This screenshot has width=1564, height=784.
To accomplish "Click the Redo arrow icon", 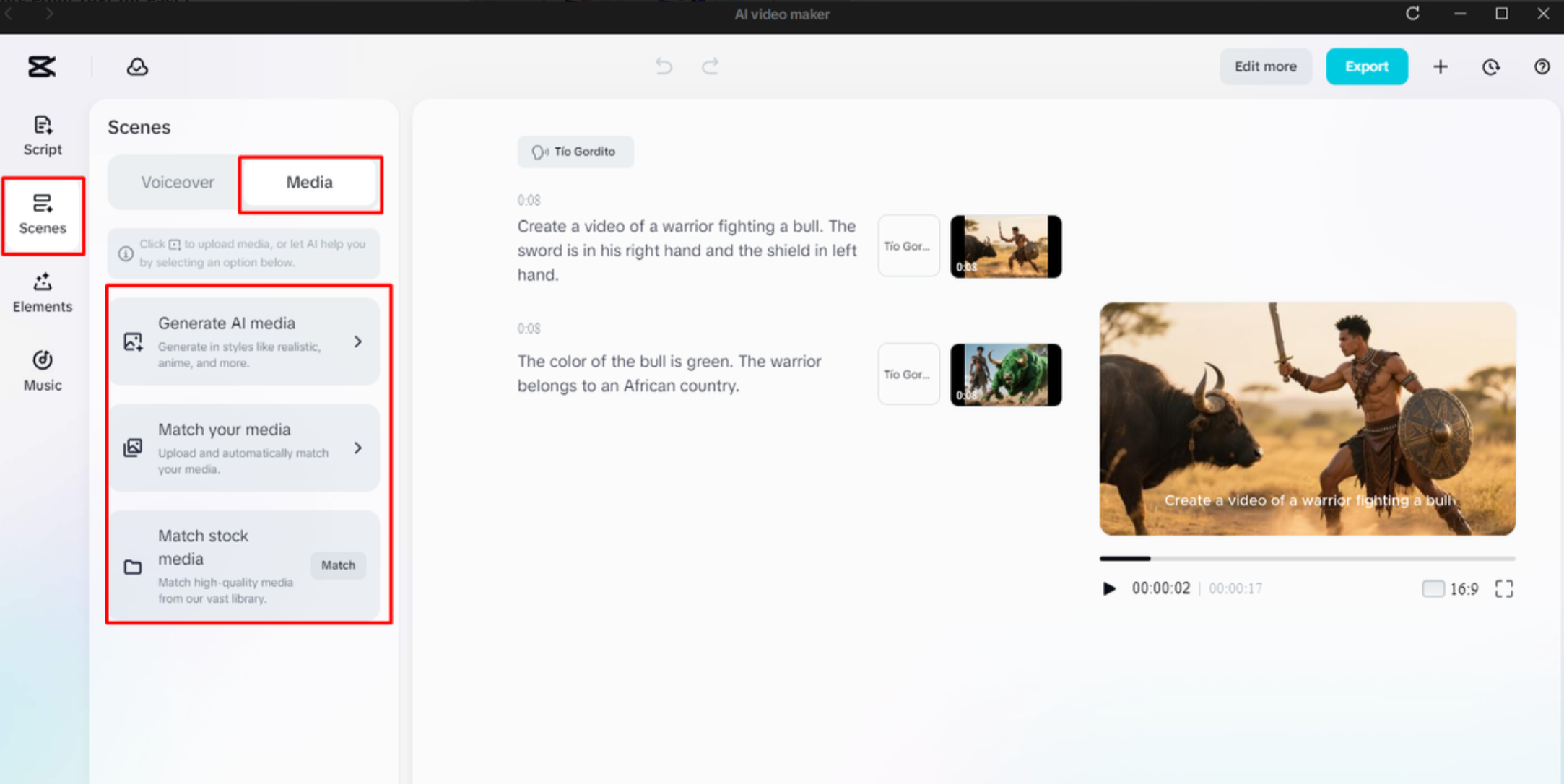I will coord(710,66).
